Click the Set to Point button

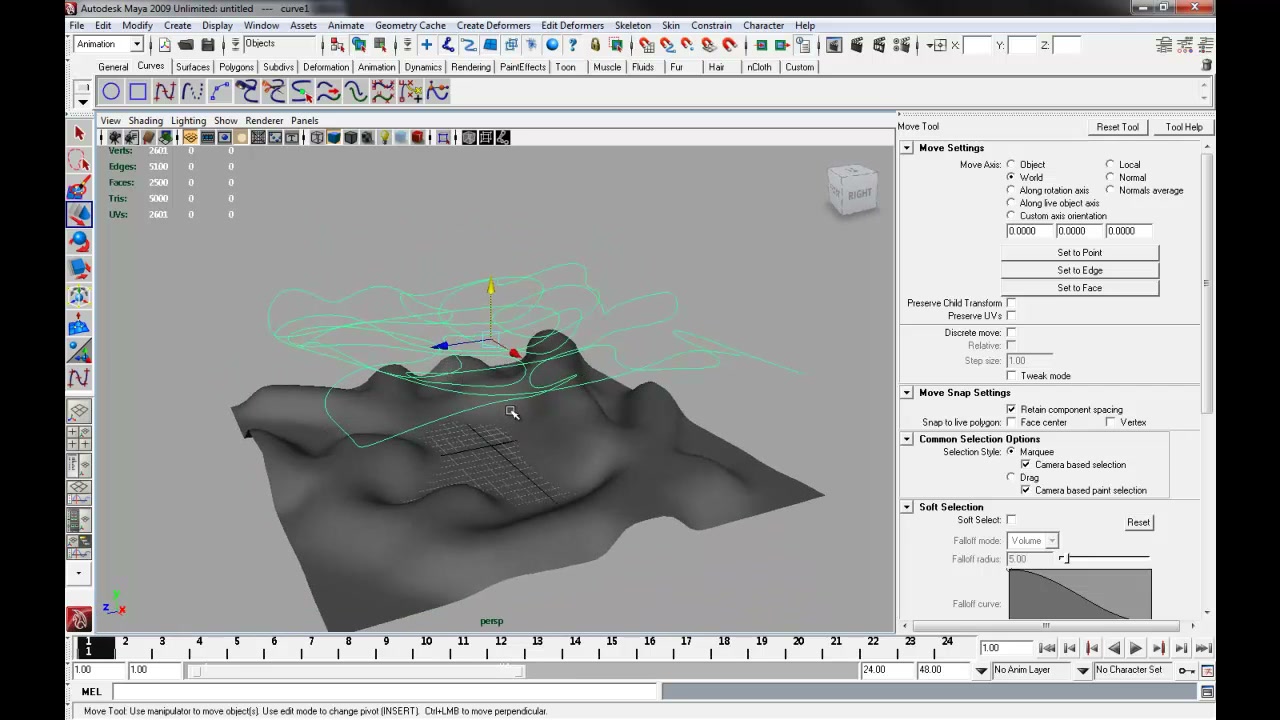1080,253
